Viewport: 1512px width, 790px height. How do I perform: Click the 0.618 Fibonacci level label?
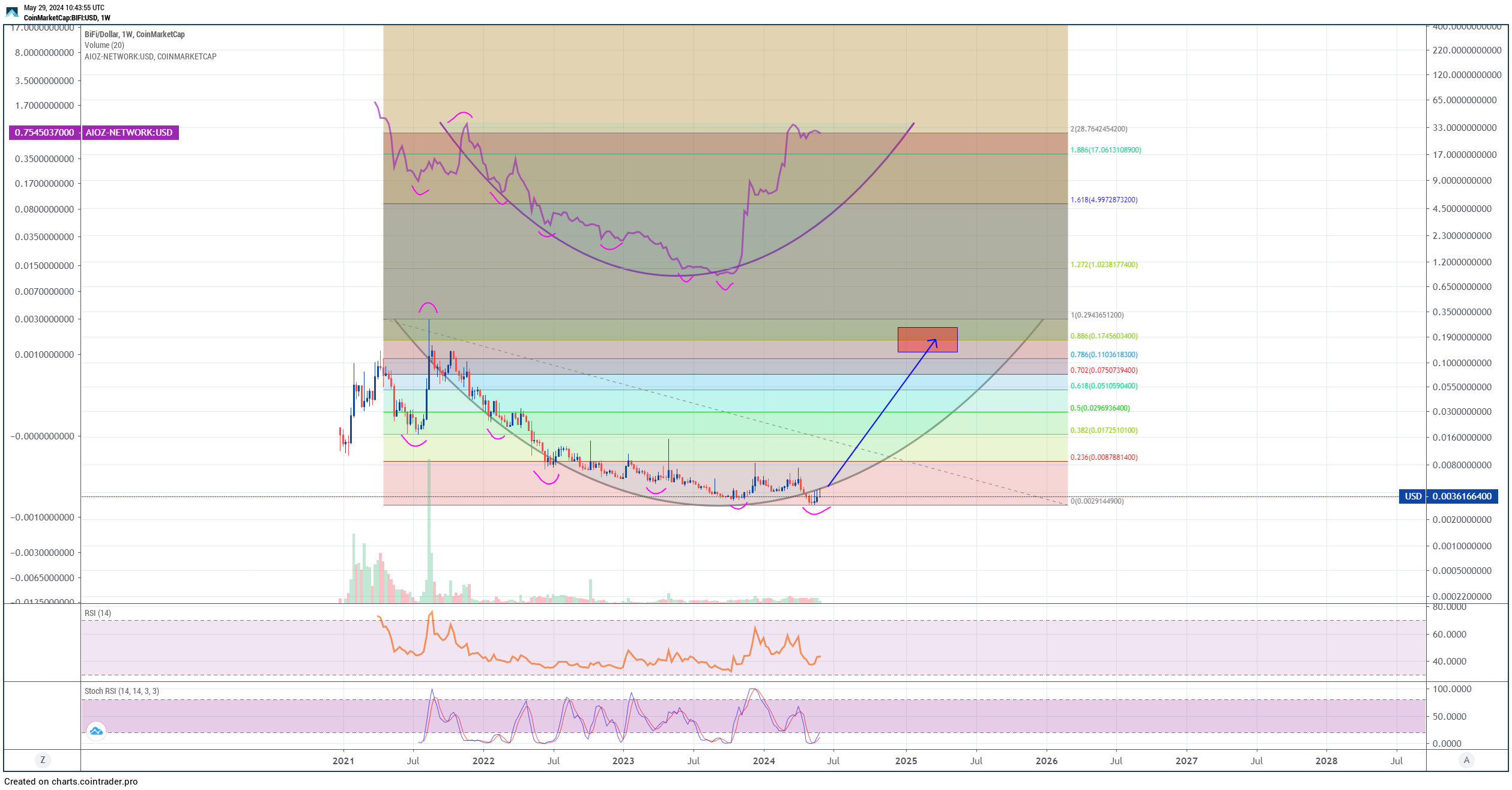1104,386
